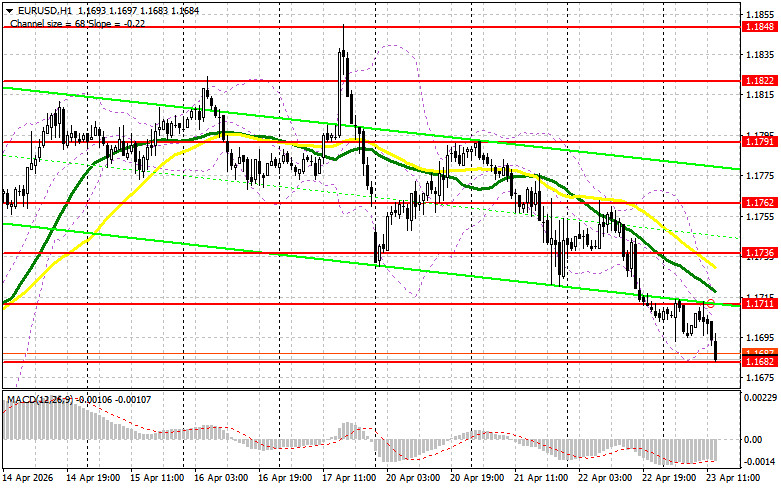
Task: Click the red circle marker near 1.1711
Action: tap(711, 303)
